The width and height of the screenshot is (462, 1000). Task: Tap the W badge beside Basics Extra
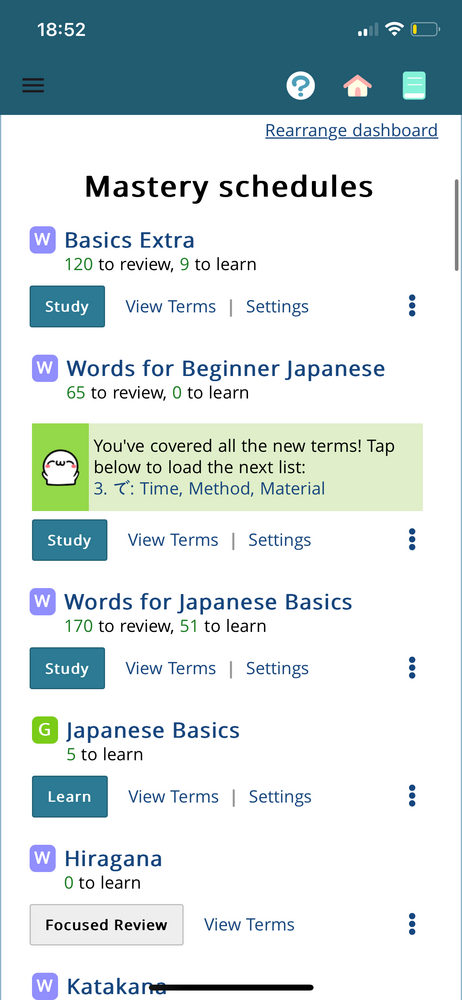pos(42,240)
